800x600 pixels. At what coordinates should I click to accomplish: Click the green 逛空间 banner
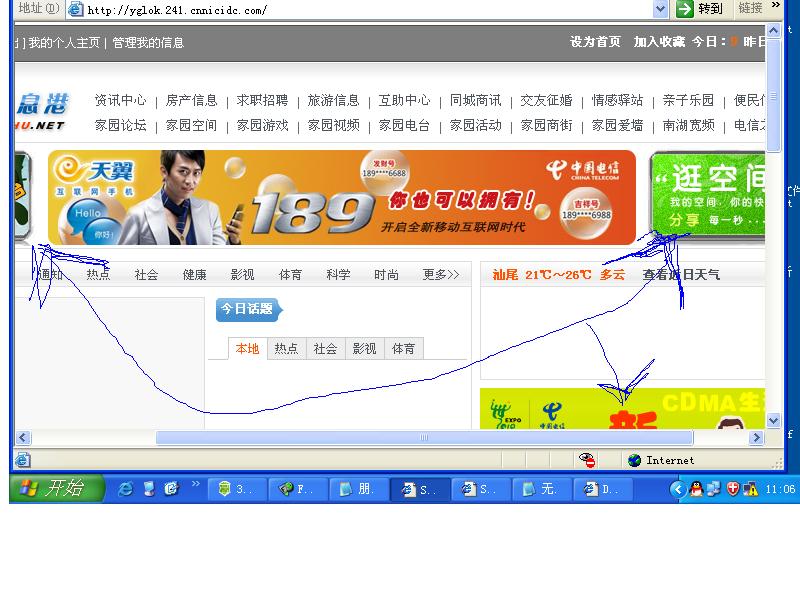click(x=708, y=194)
